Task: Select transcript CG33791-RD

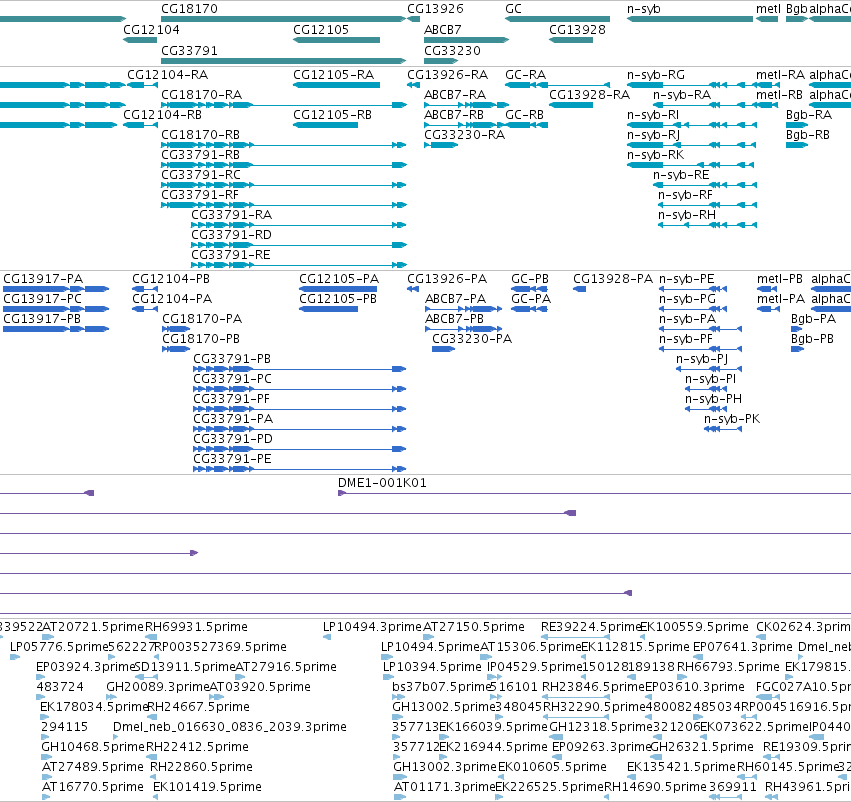Action: pyautogui.click(x=231, y=235)
